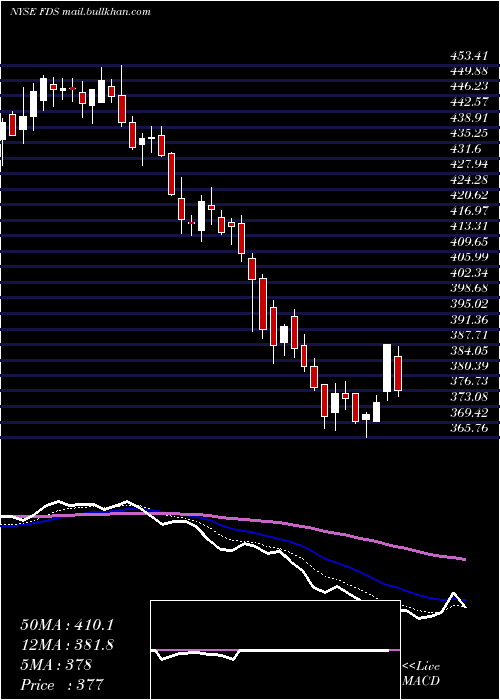Image resolution: width=500 pixels, height=700 pixels.
Task: Click the 380.39 price label
Action: point(469,366)
